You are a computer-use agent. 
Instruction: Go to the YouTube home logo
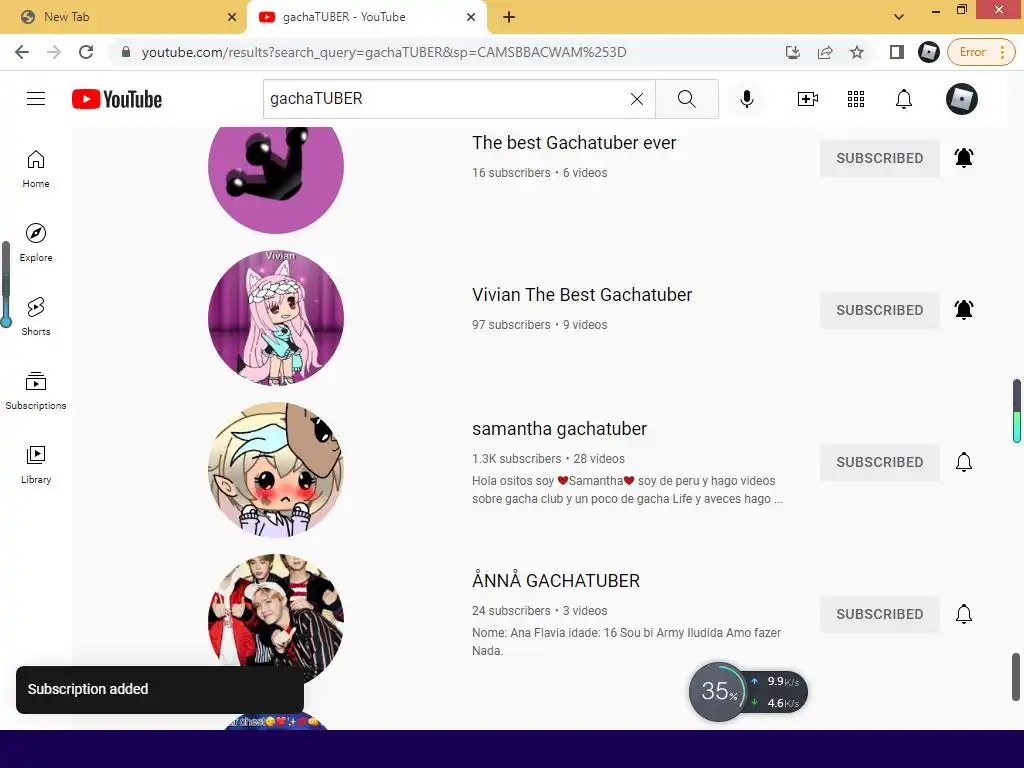click(117, 99)
